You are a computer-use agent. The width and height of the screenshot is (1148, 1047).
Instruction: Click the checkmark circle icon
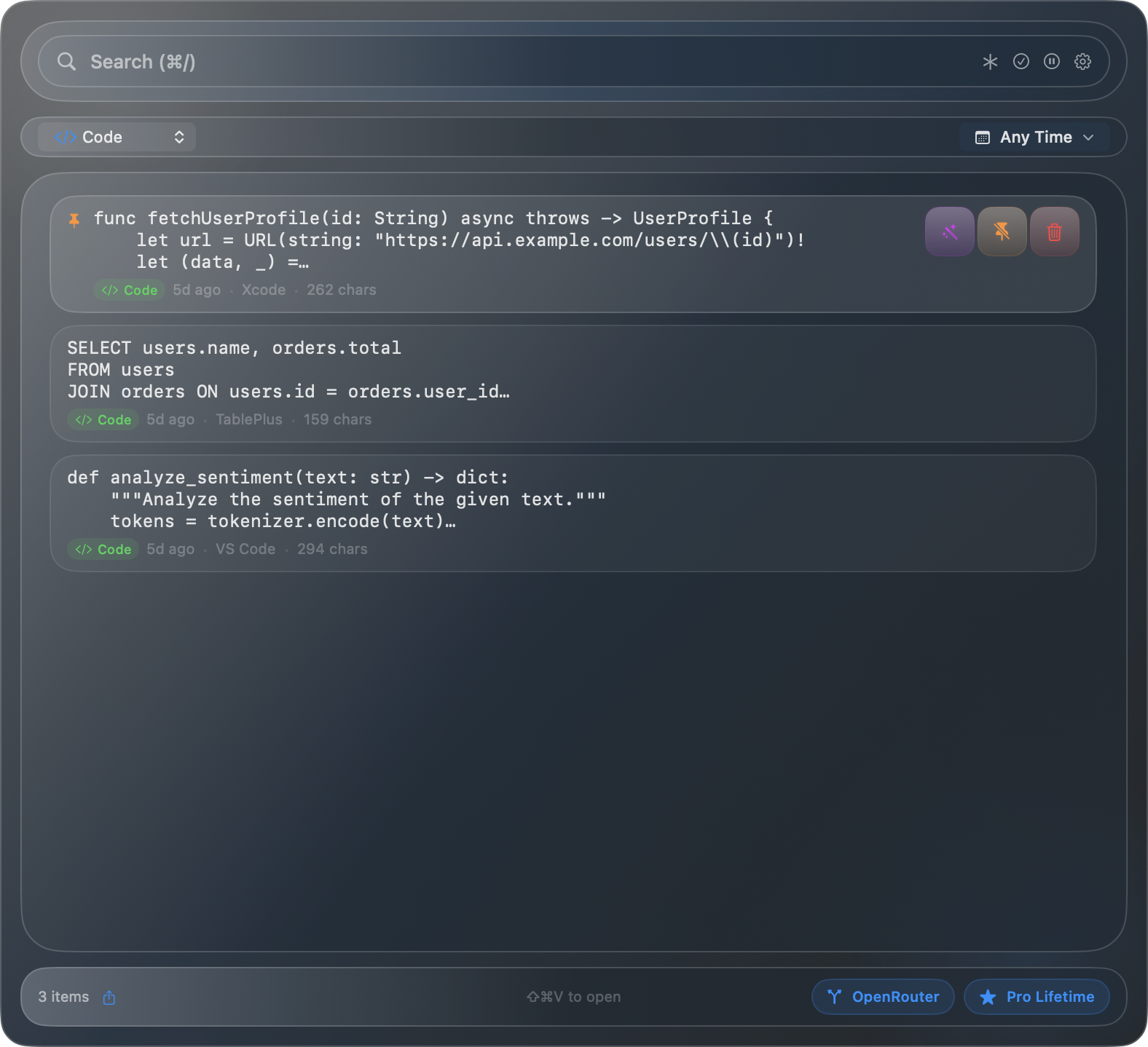tap(1021, 62)
